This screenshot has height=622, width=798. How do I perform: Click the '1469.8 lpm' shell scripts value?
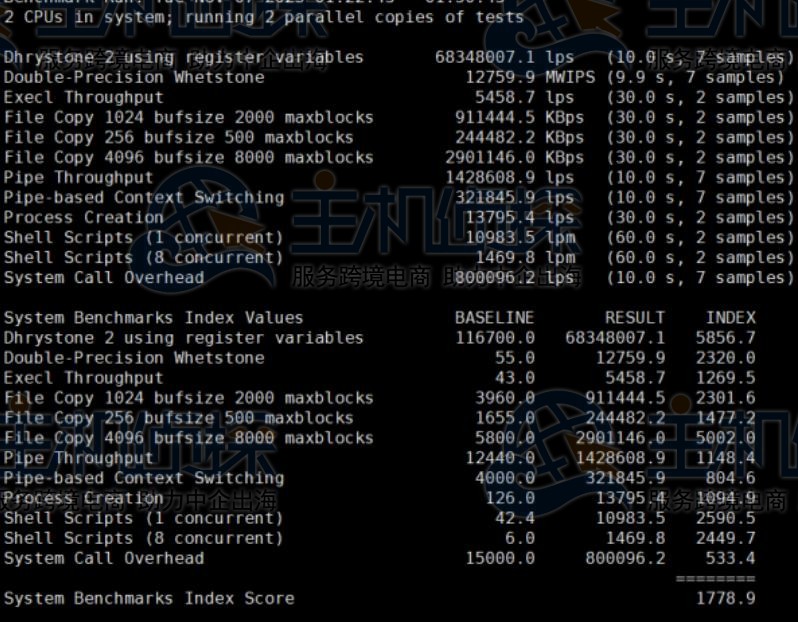525,258
